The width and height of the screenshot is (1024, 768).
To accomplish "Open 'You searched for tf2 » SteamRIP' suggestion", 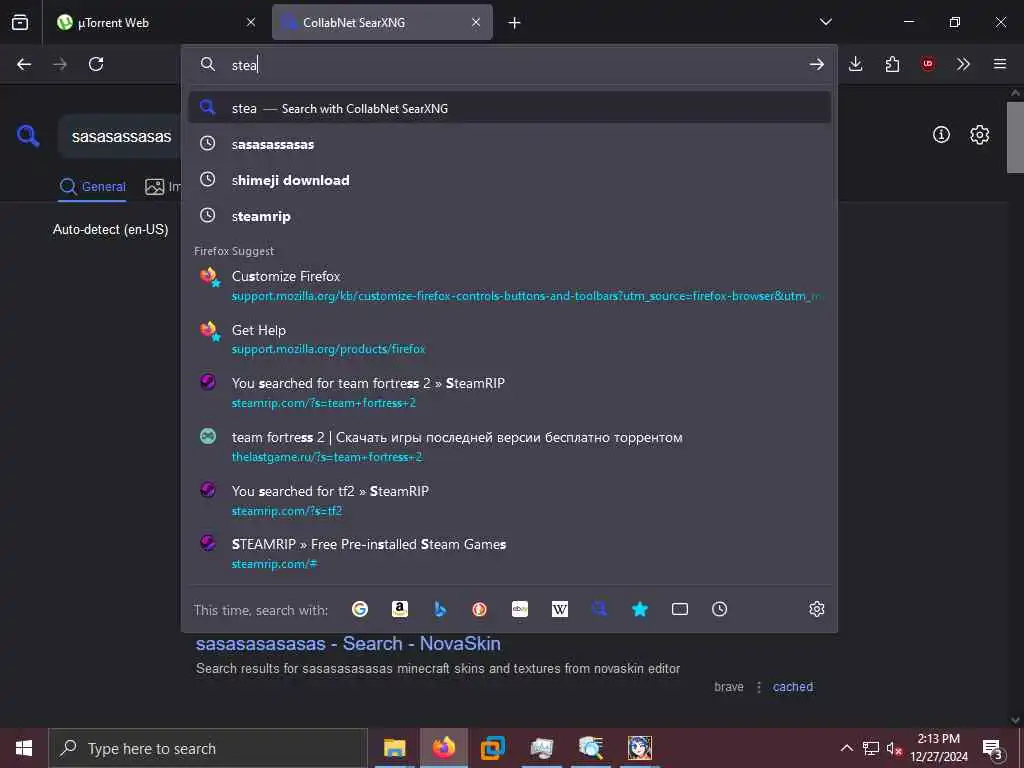I will [509, 500].
